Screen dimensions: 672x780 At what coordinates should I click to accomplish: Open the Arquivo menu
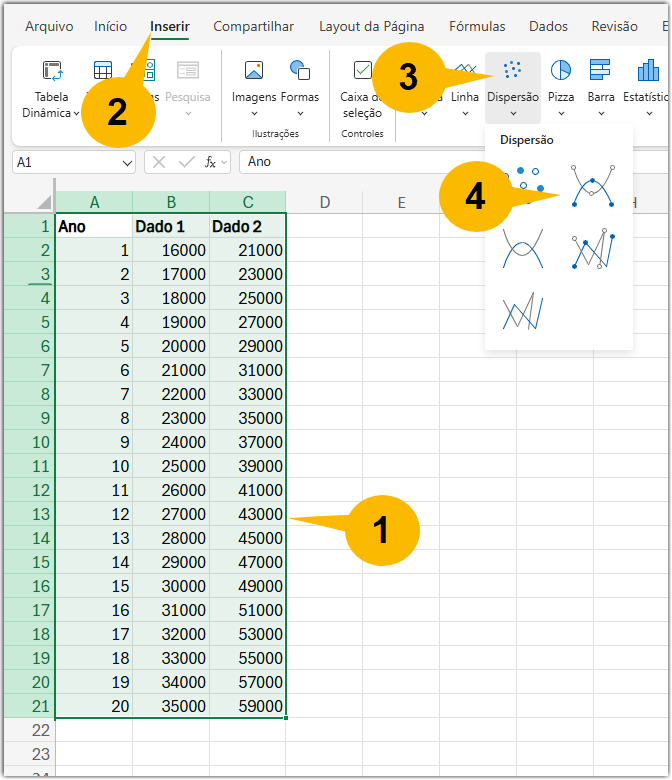pos(48,27)
